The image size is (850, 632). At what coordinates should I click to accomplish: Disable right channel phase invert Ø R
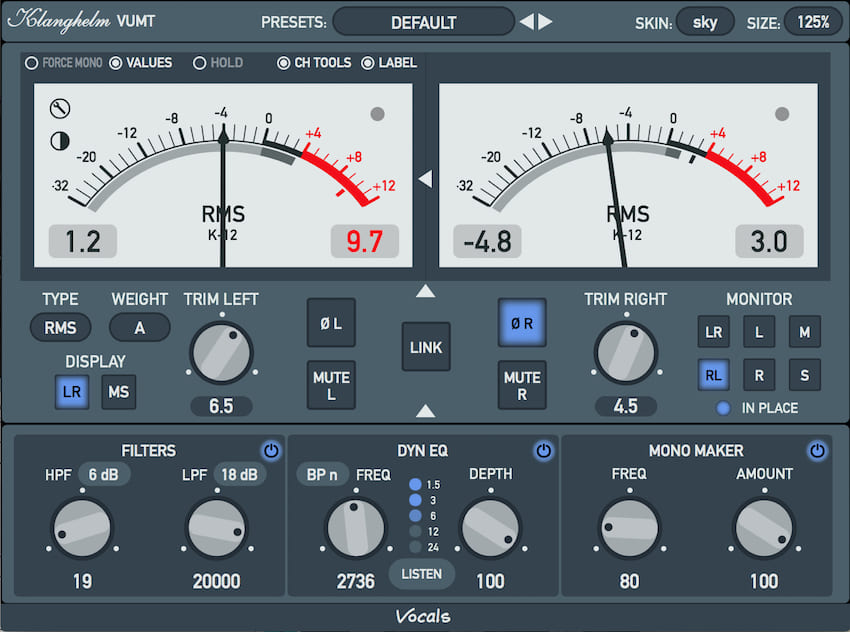pyautogui.click(x=522, y=323)
